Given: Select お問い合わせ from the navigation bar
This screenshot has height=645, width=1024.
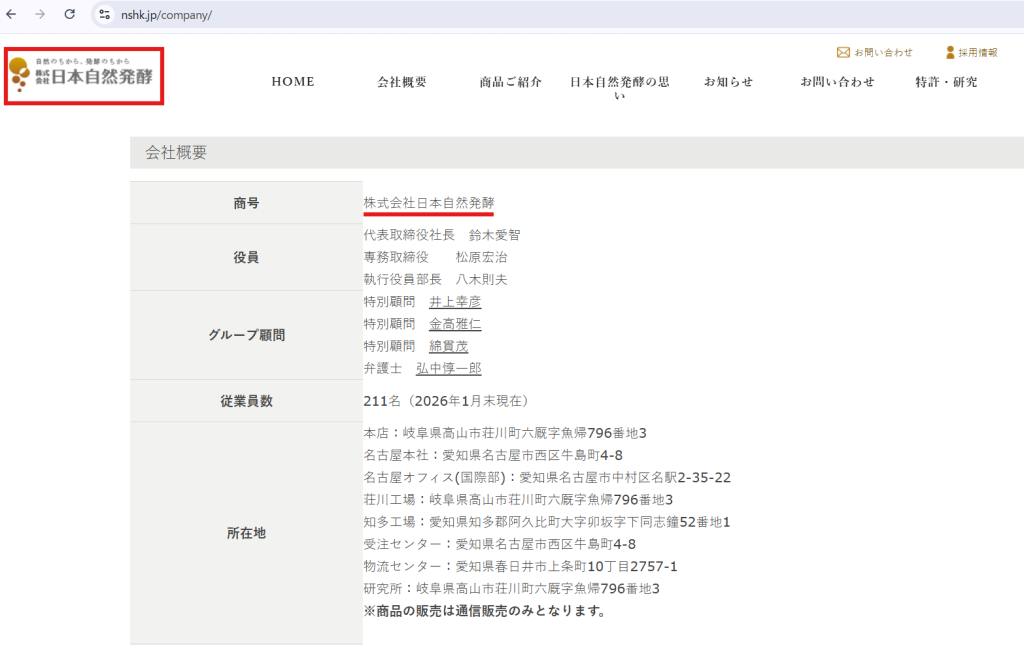Looking at the screenshot, I should (x=838, y=82).
